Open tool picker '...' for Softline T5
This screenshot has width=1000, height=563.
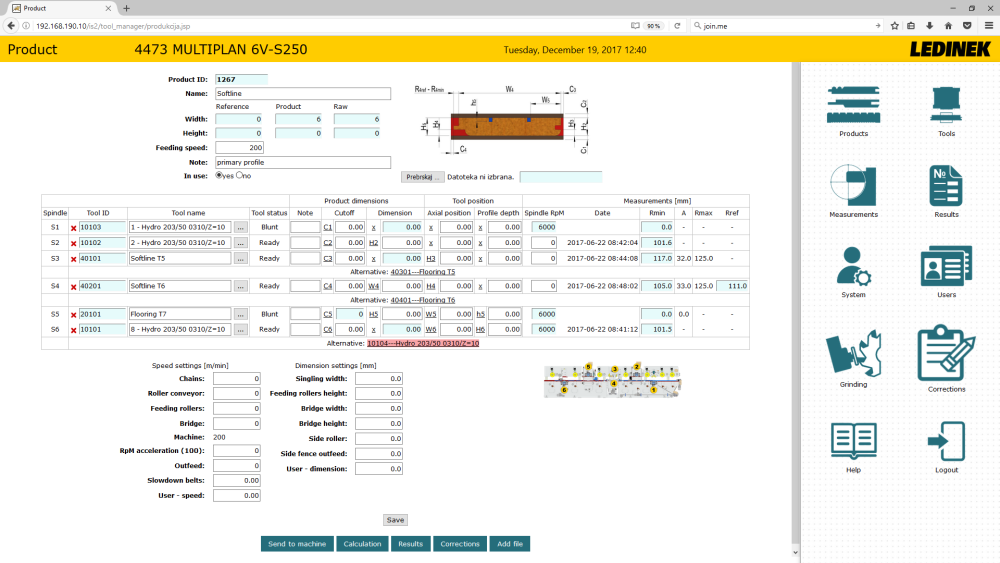240,258
